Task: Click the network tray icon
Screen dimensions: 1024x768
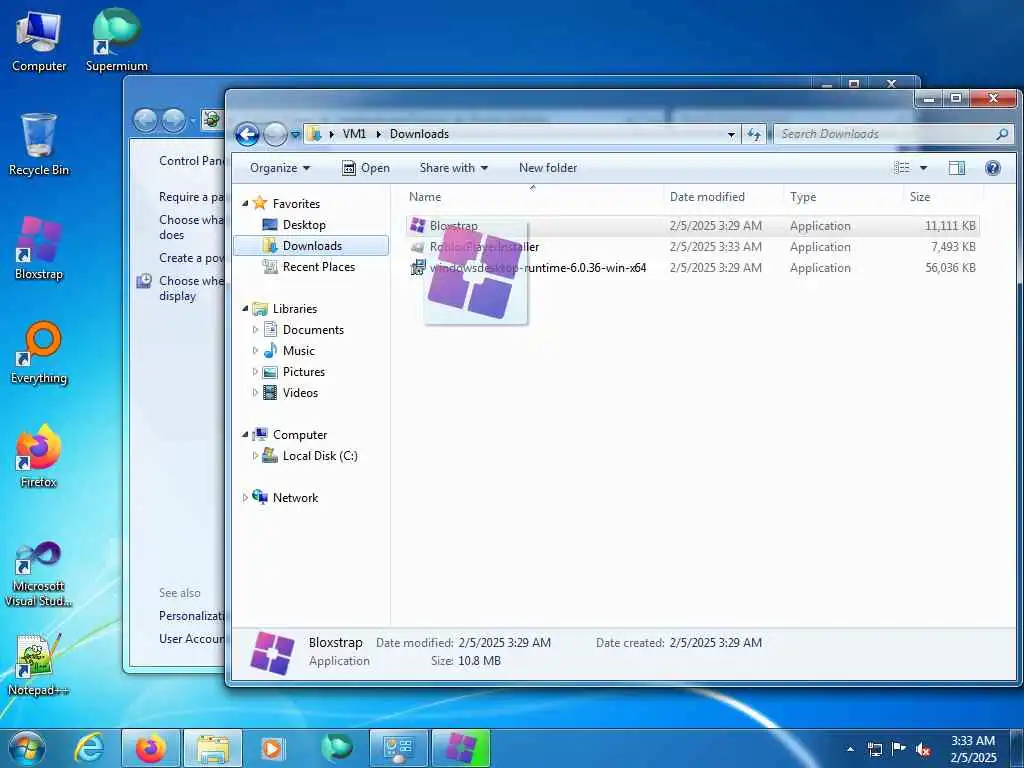Action: [x=874, y=749]
